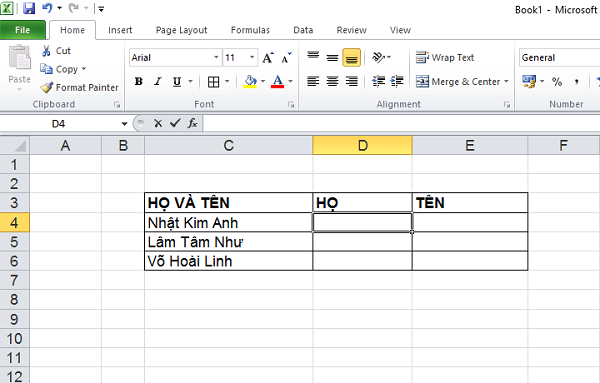Click the Wrap Text button

coord(445,58)
